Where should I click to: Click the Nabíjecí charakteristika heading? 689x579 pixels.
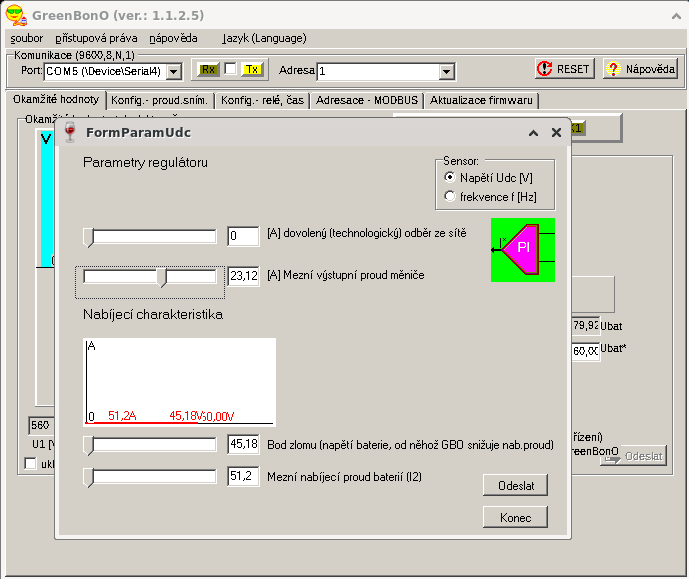153,315
